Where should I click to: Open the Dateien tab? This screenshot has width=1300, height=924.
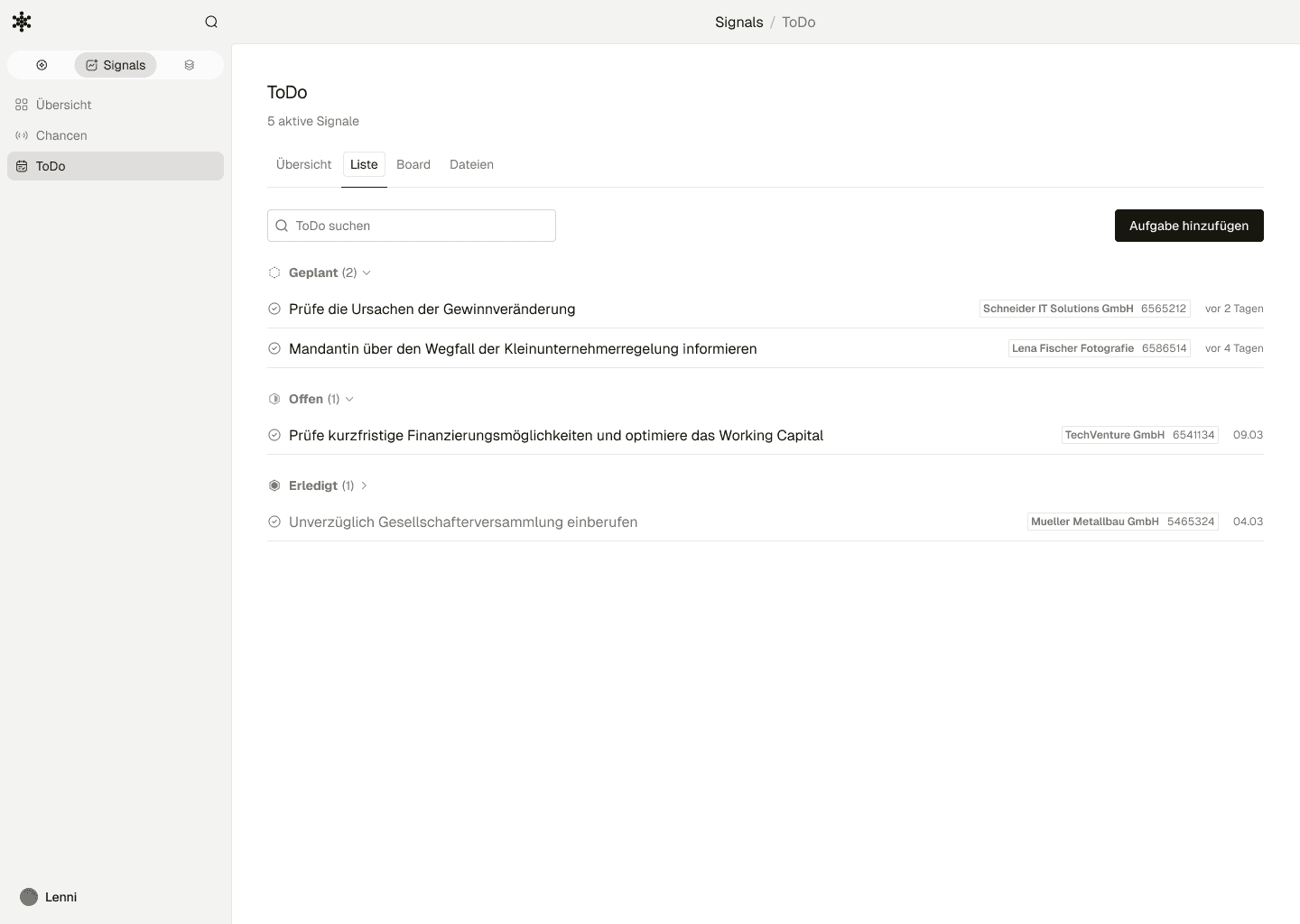pos(471,164)
